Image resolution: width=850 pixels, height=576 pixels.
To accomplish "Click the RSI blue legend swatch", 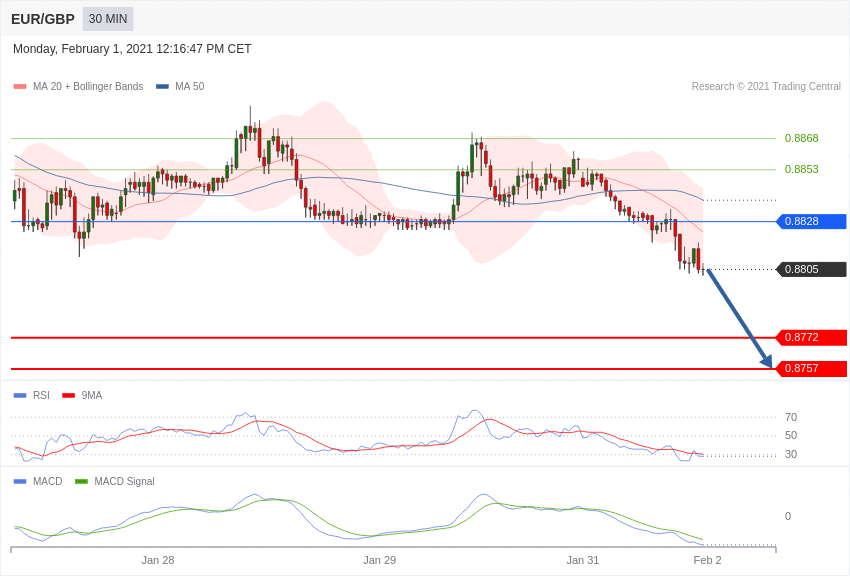I will [20, 396].
